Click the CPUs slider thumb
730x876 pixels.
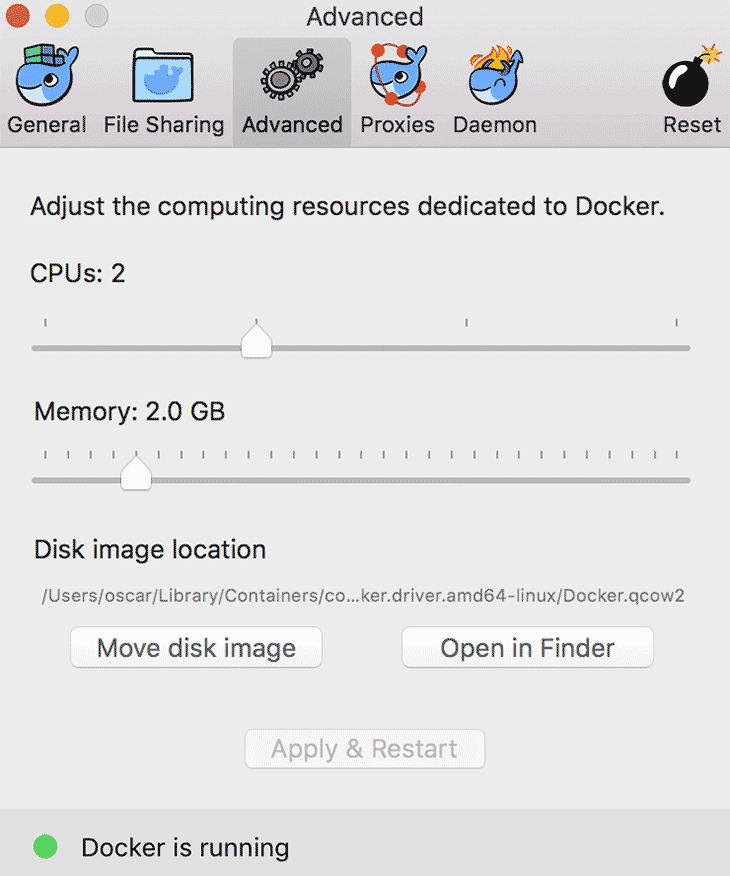257,341
